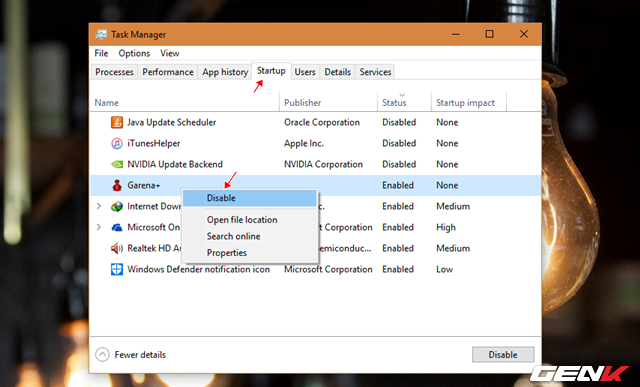Click the Disable button at bottom right
This screenshot has height=387, width=640.
click(x=503, y=354)
